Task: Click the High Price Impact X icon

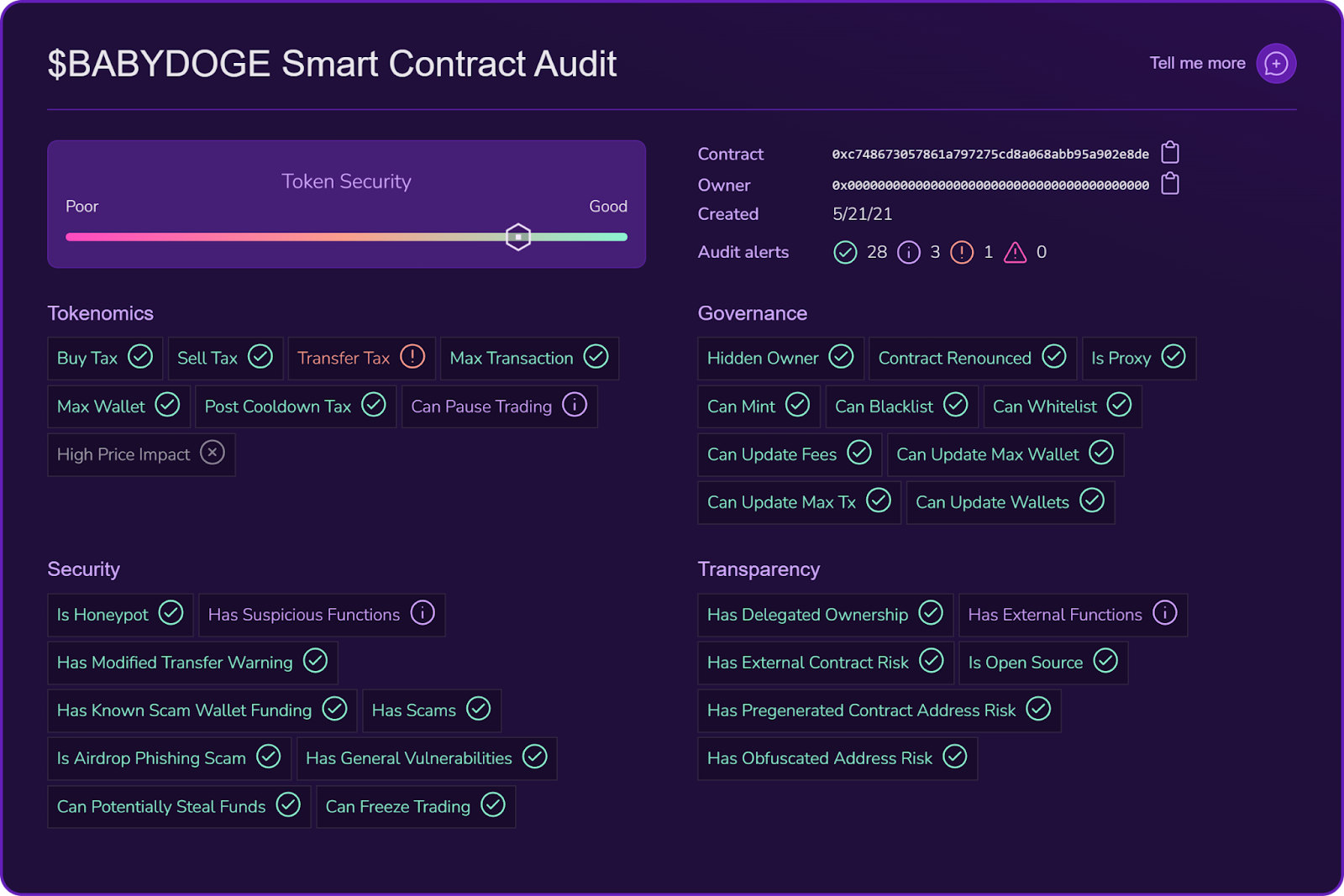Action: click(213, 453)
